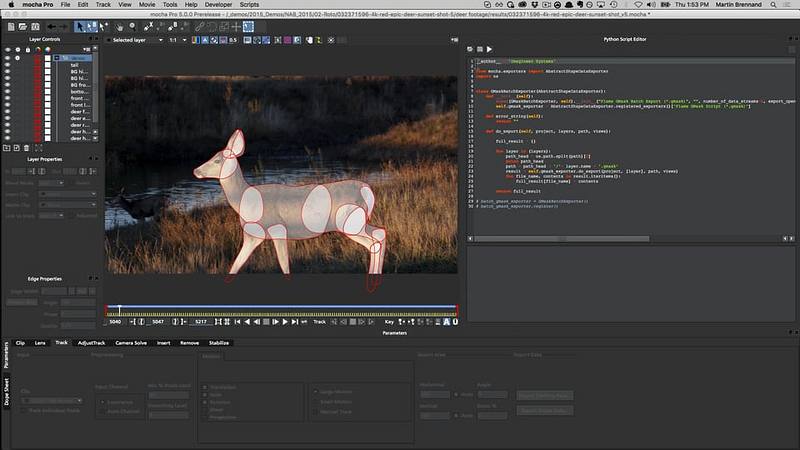Open the Dope Sheet side tab
The height and width of the screenshot is (450, 800).
(x=5, y=389)
